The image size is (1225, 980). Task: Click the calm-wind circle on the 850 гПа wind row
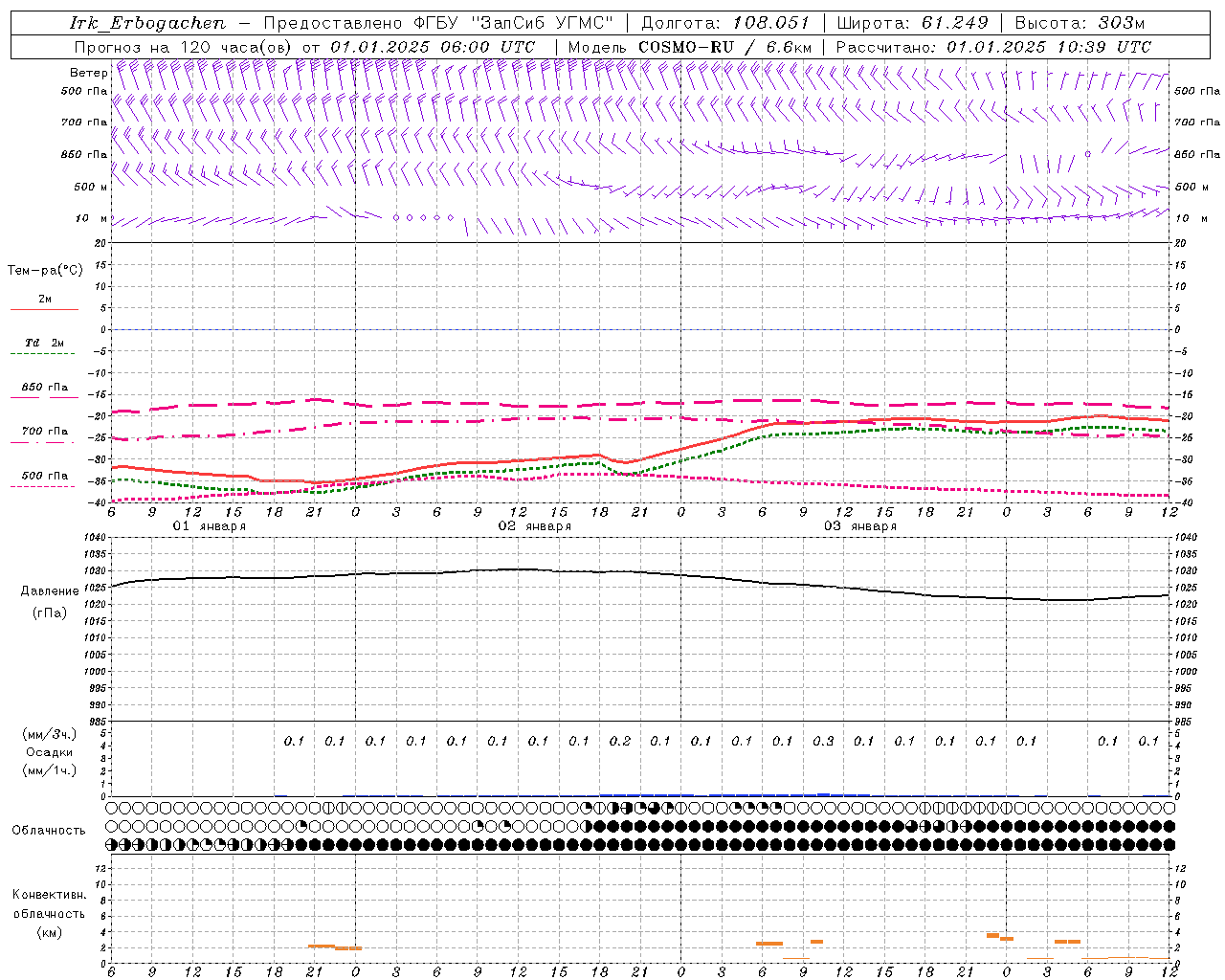[1087, 154]
